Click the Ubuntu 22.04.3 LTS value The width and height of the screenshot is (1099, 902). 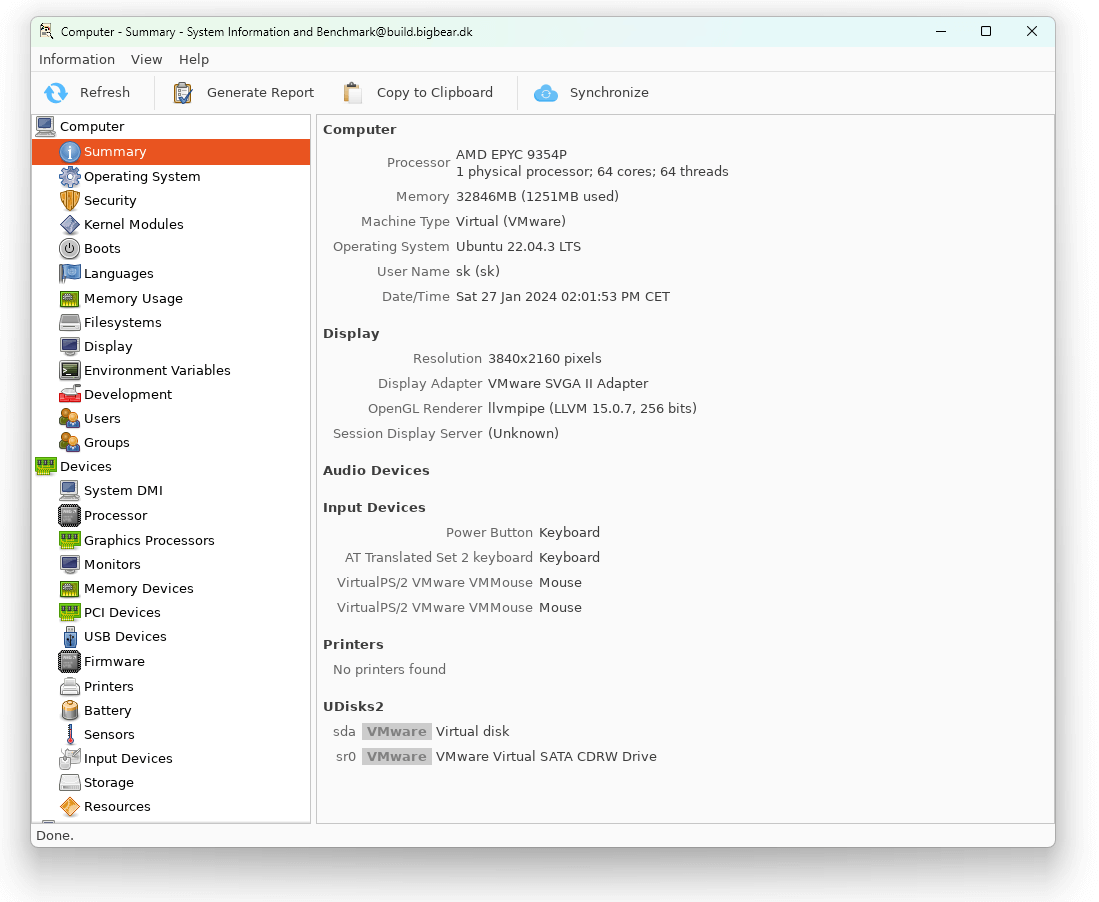(x=519, y=247)
